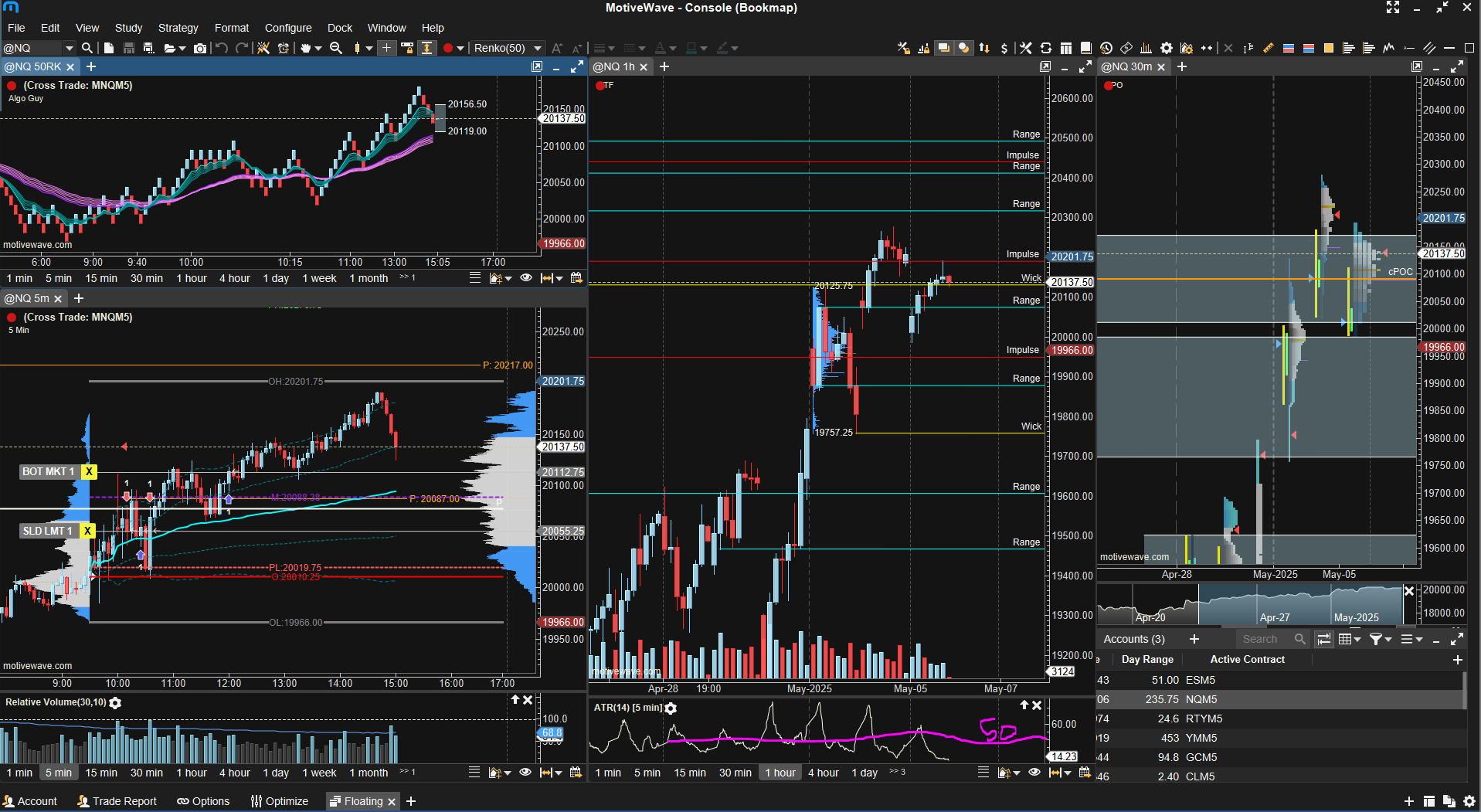
Task: Click the symbol search magnifier icon
Action: pos(87,48)
